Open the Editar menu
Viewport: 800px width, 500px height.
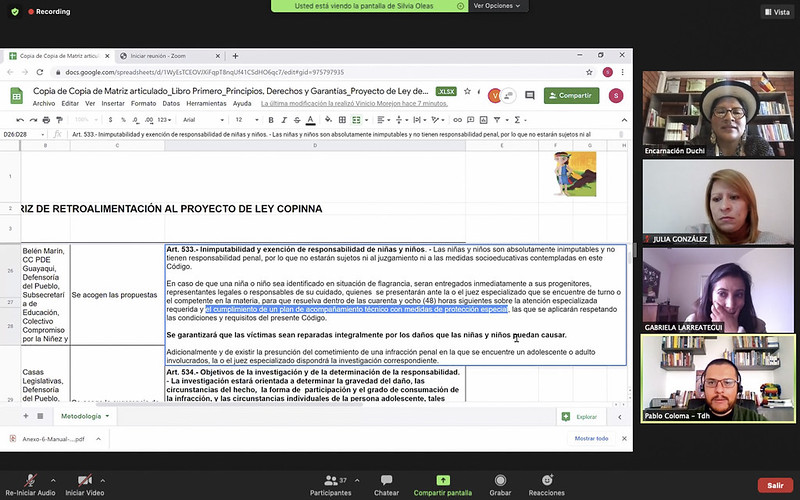click(70, 104)
